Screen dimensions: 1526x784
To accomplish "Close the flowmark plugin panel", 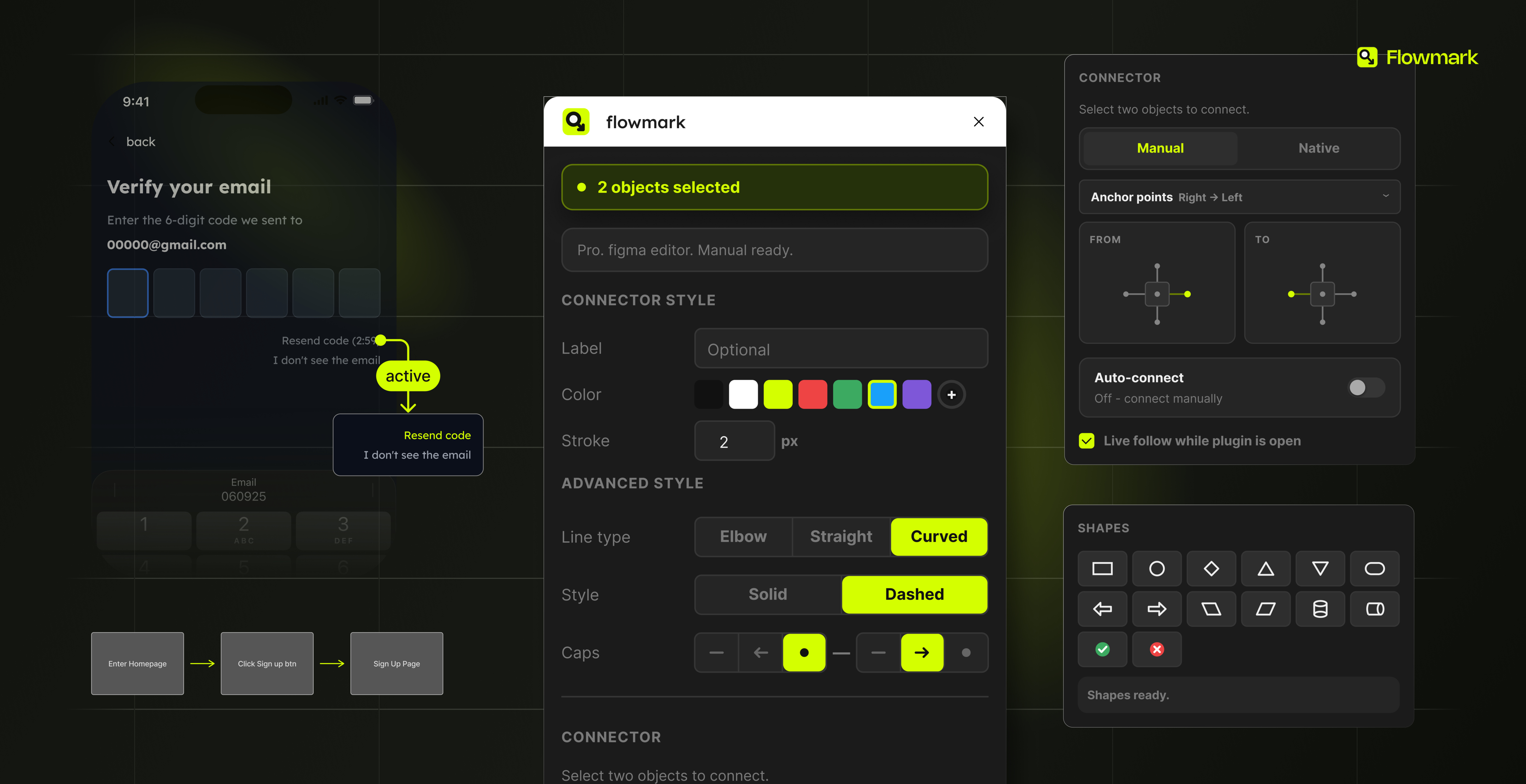I will 978,121.
